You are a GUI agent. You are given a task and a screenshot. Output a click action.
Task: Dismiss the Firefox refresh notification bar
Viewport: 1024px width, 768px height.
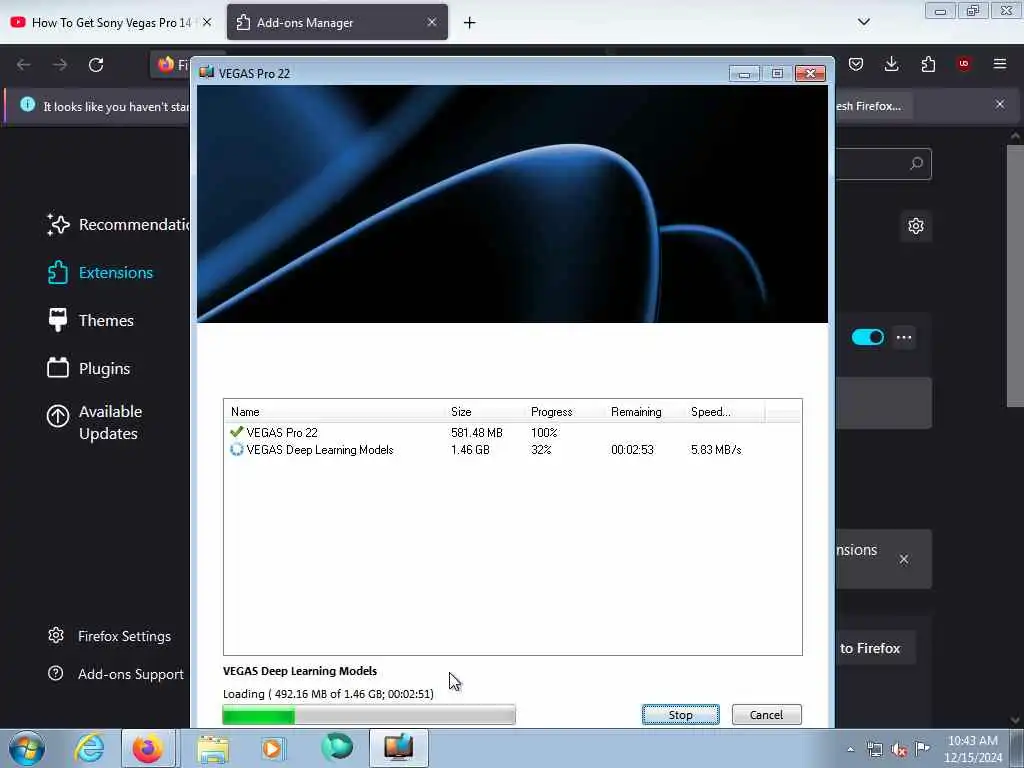tap(1000, 104)
